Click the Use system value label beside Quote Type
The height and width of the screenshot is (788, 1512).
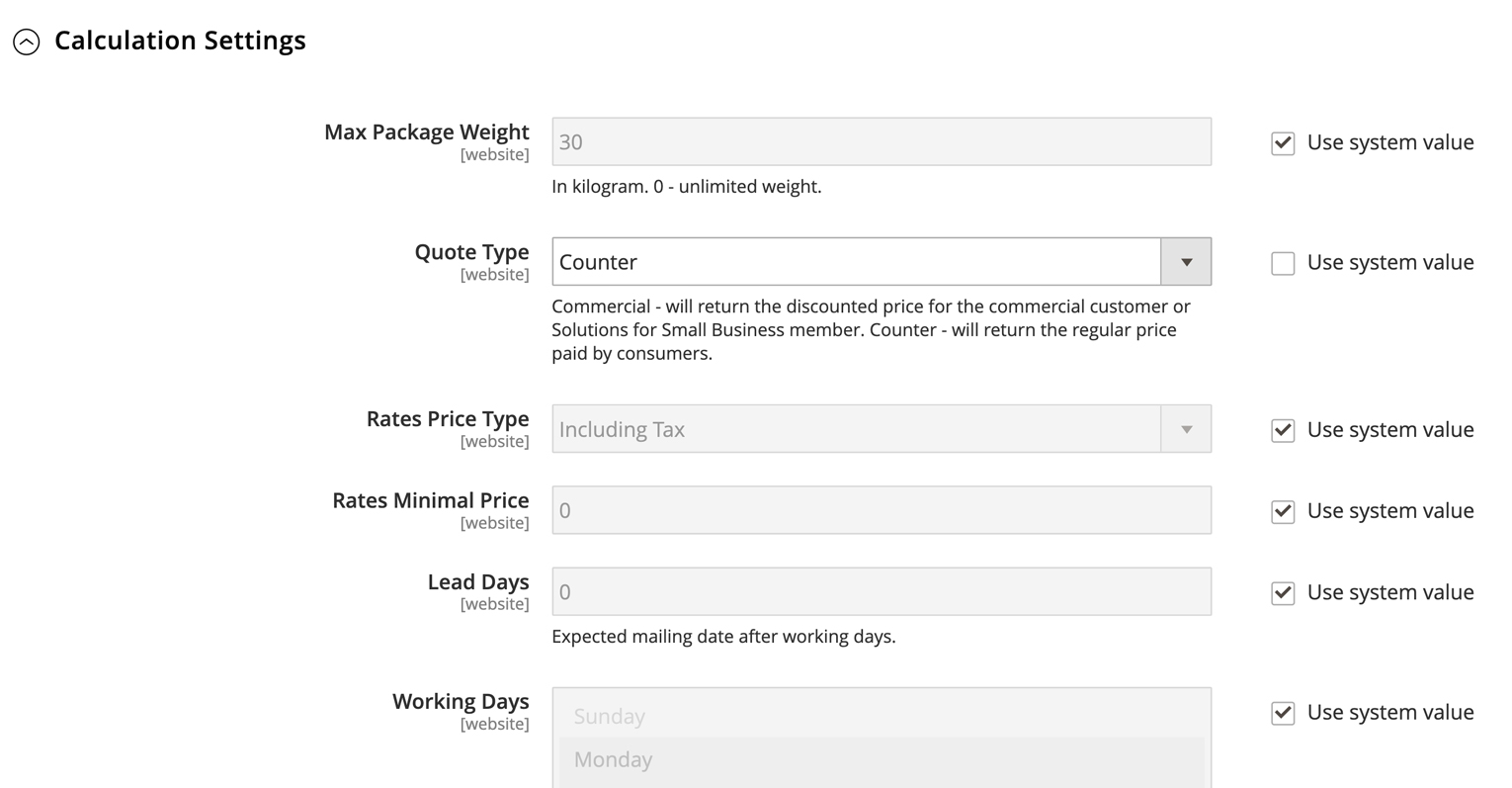1389,263
